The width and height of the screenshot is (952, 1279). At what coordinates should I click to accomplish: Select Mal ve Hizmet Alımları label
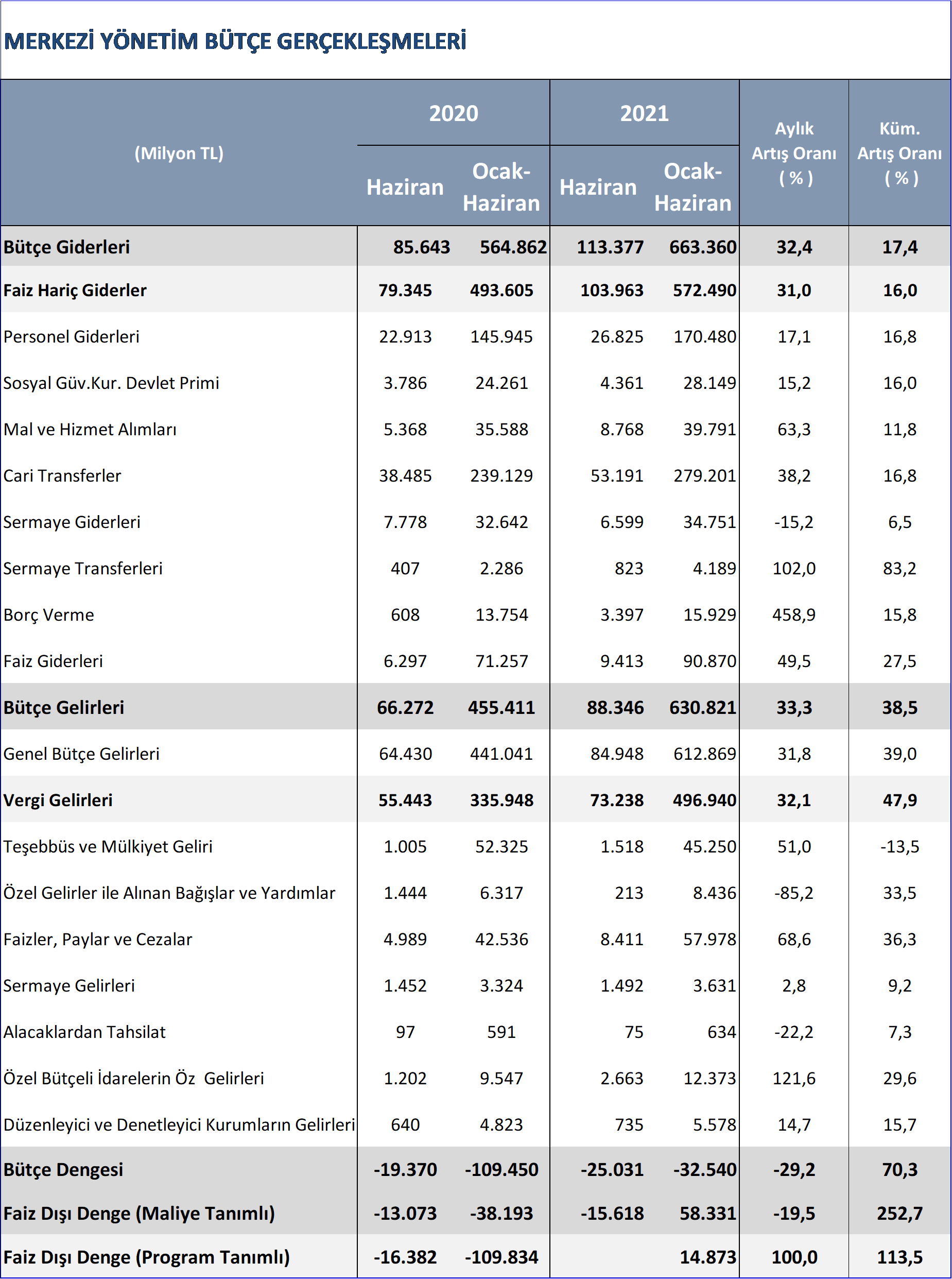90,430
